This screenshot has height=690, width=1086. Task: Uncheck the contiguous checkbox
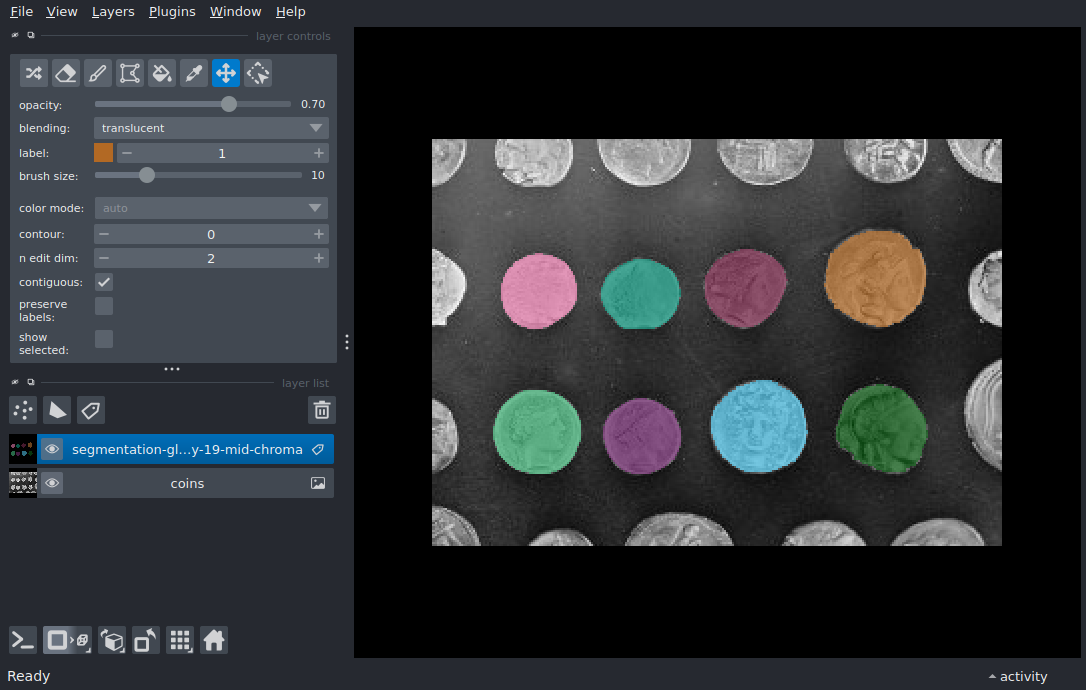click(x=104, y=282)
